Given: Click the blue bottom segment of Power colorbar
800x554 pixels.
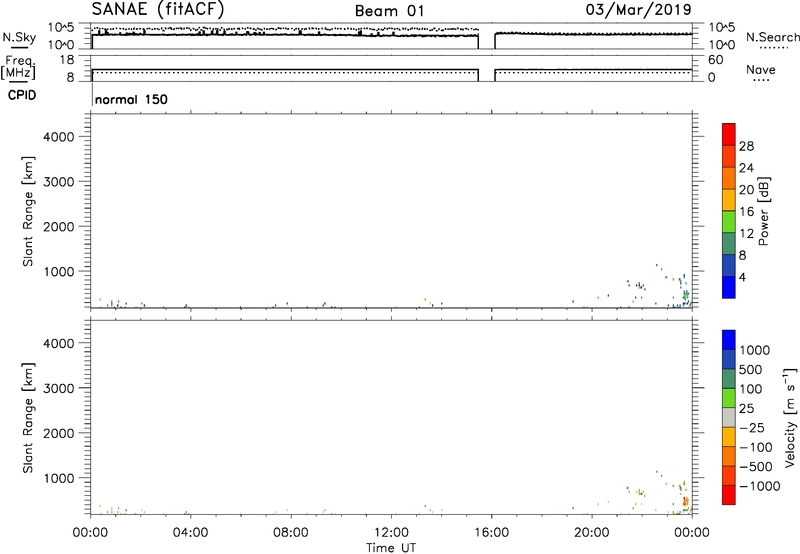Looking at the screenshot, I should click(x=729, y=287).
